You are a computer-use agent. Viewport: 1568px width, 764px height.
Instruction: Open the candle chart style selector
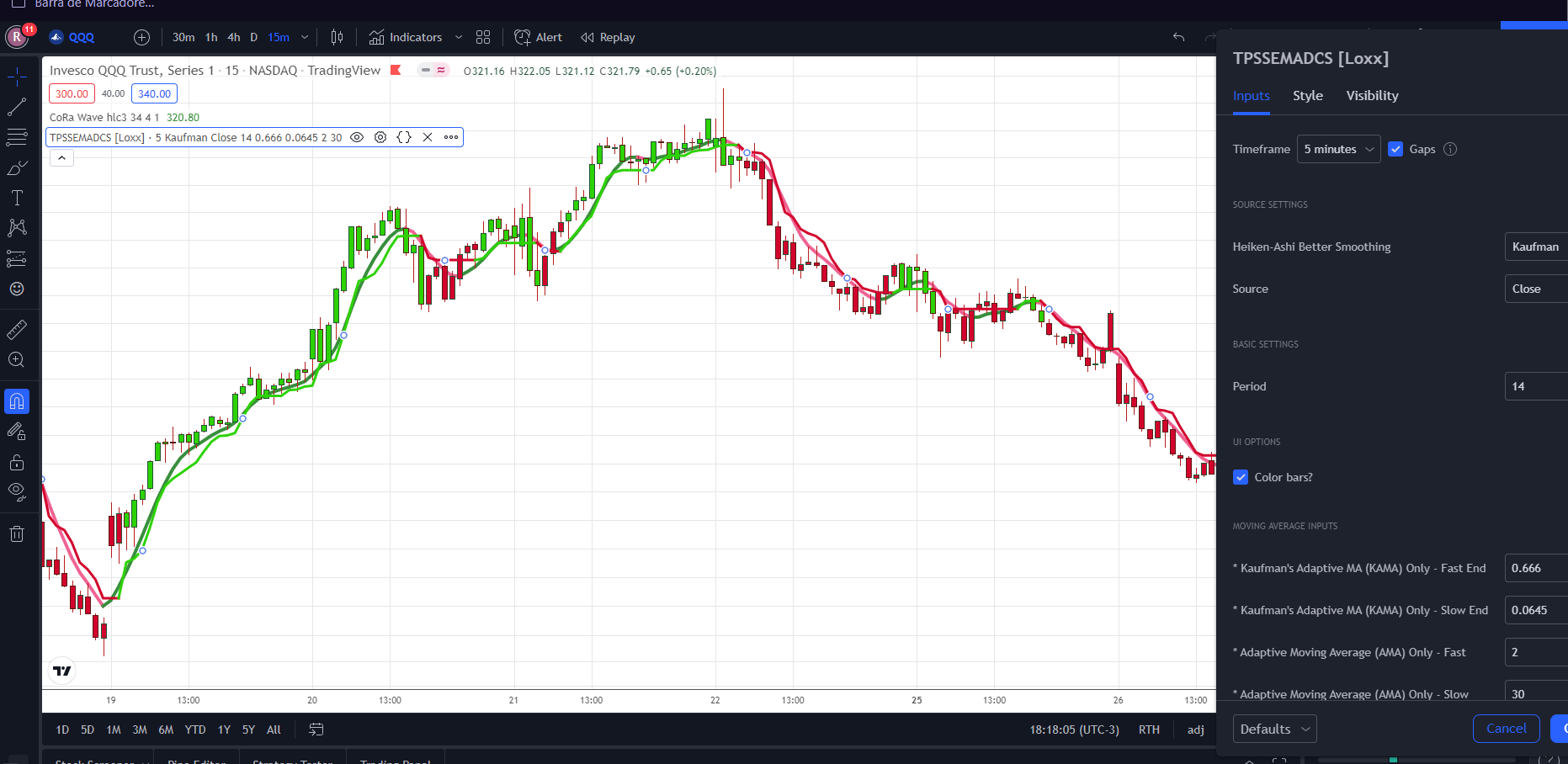pyautogui.click(x=337, y=37)
